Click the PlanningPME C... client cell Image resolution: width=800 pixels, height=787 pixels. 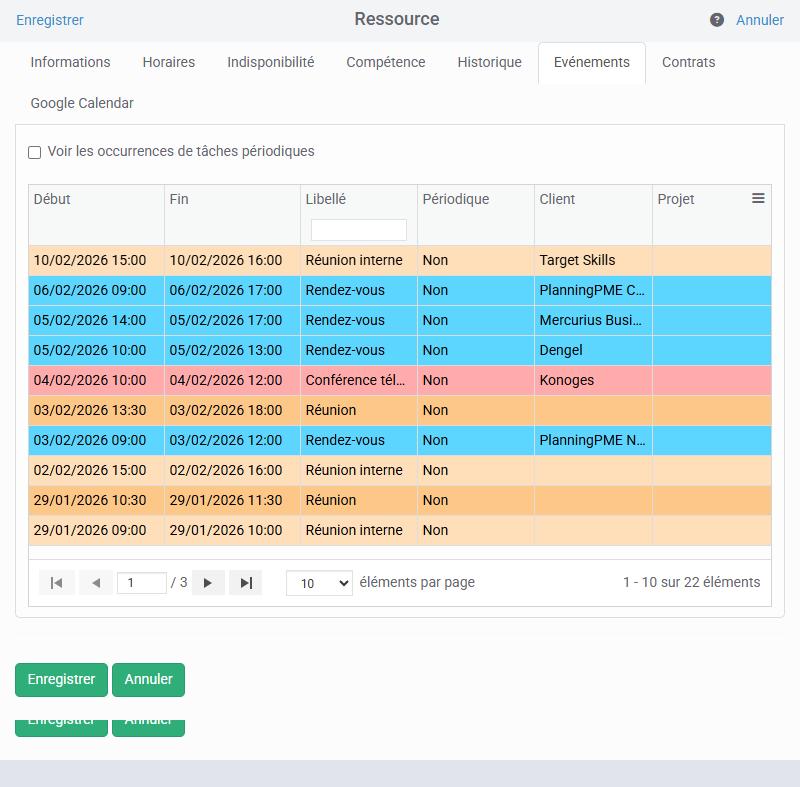point(593,290)
